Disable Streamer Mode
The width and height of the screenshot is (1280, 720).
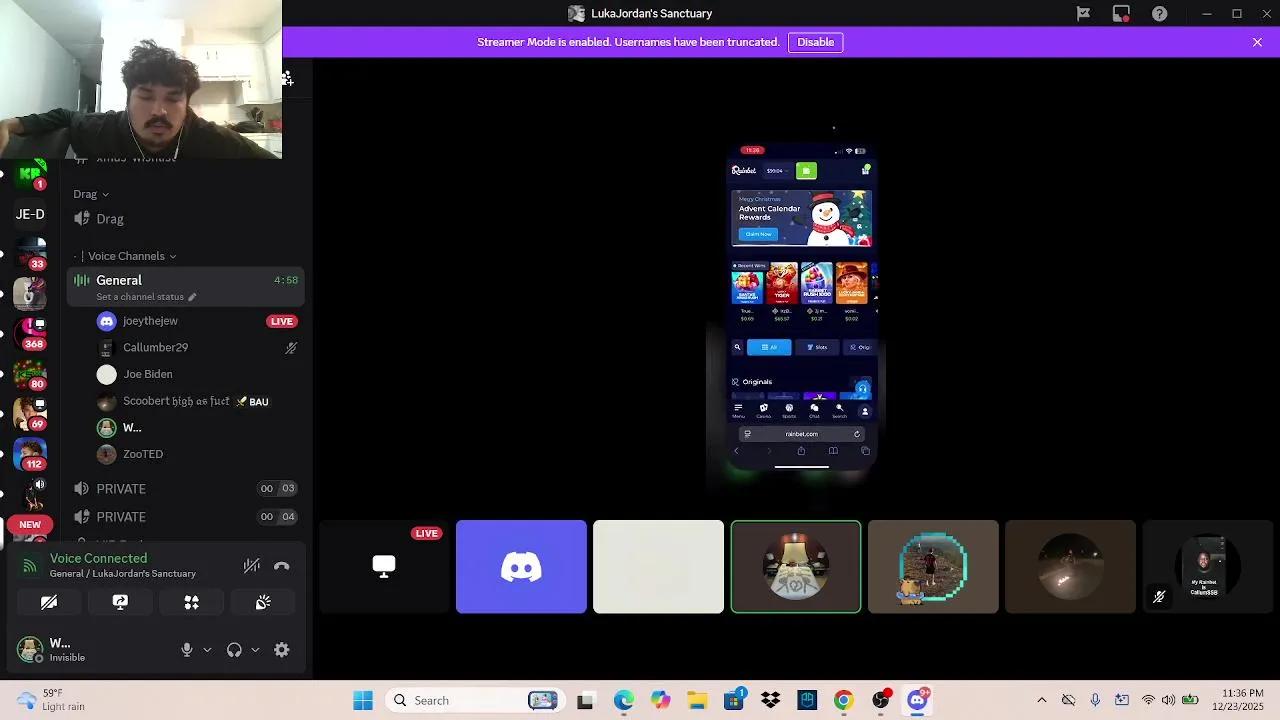pos(815,42)
